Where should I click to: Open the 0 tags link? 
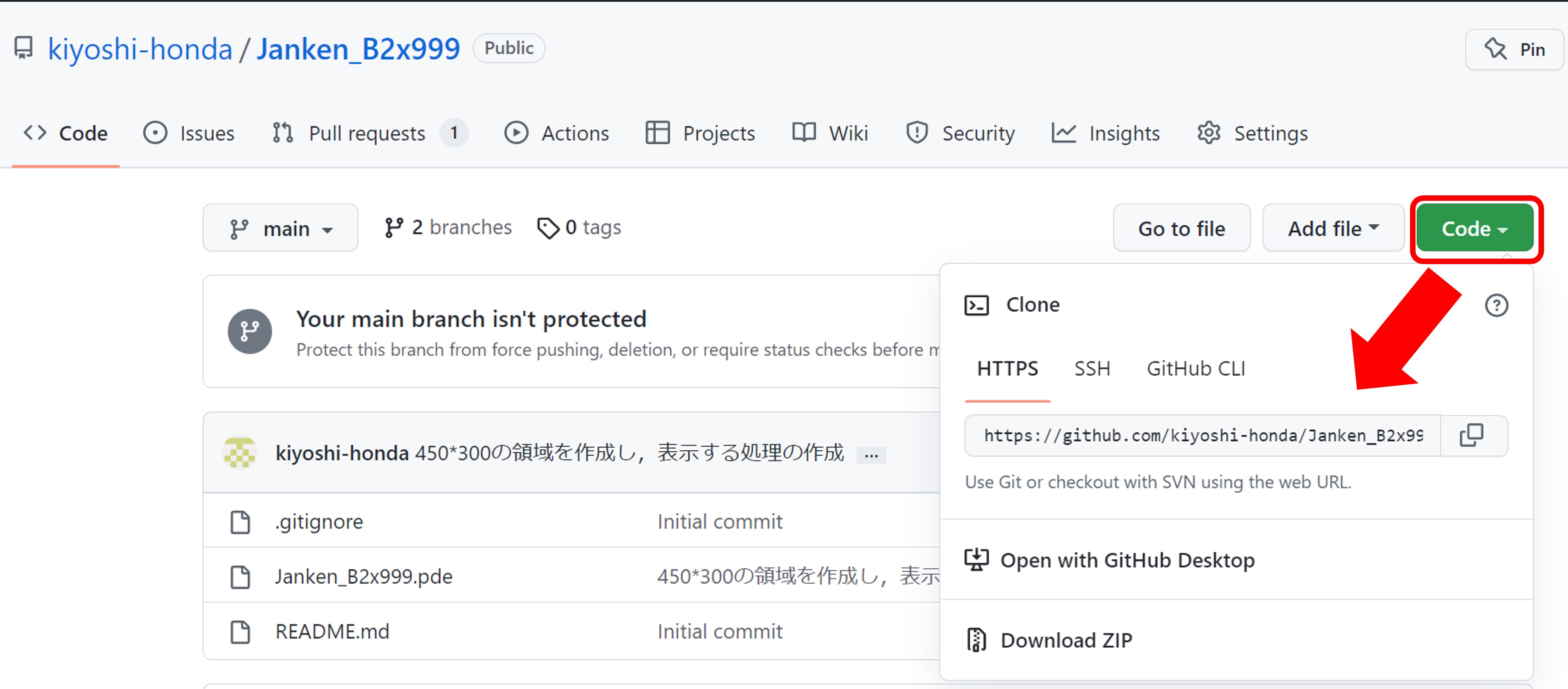coord(580,228)
